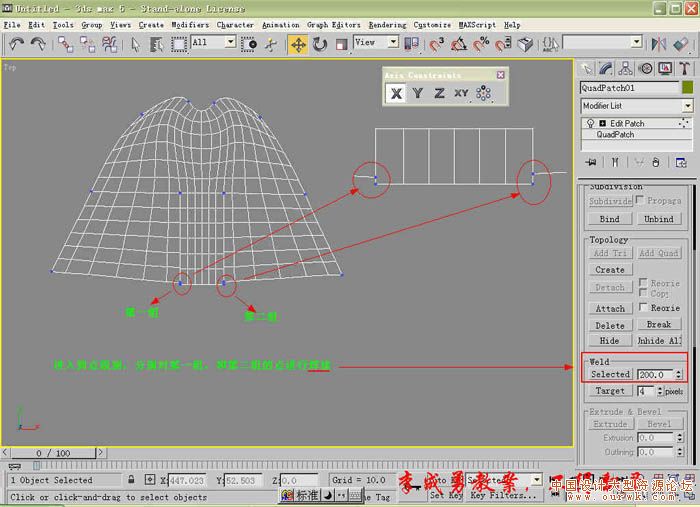Open the Create command panel tab
The height and width of the screenshot is (507, 700).
tap(586, 68)
